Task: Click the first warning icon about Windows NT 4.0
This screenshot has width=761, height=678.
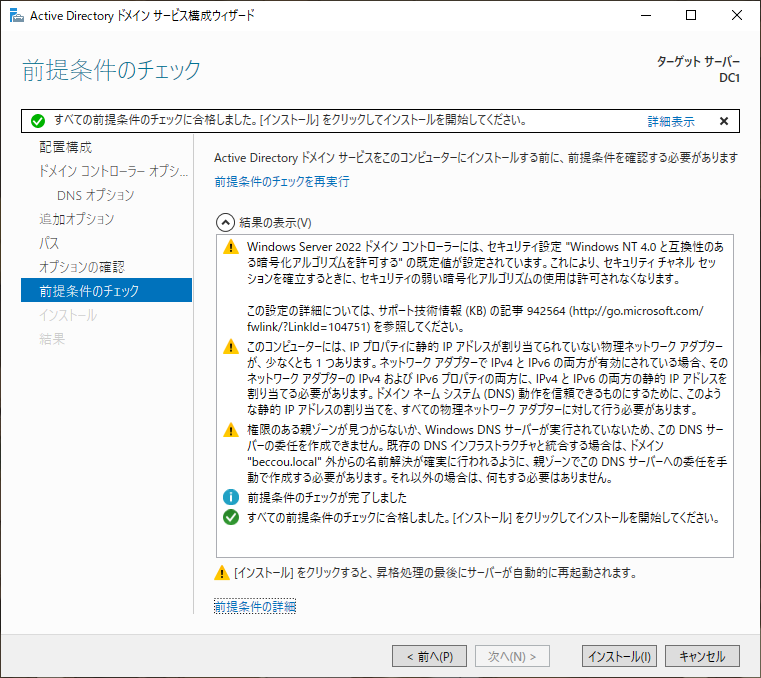Action: pyautogui.click(x=231, y=248)
